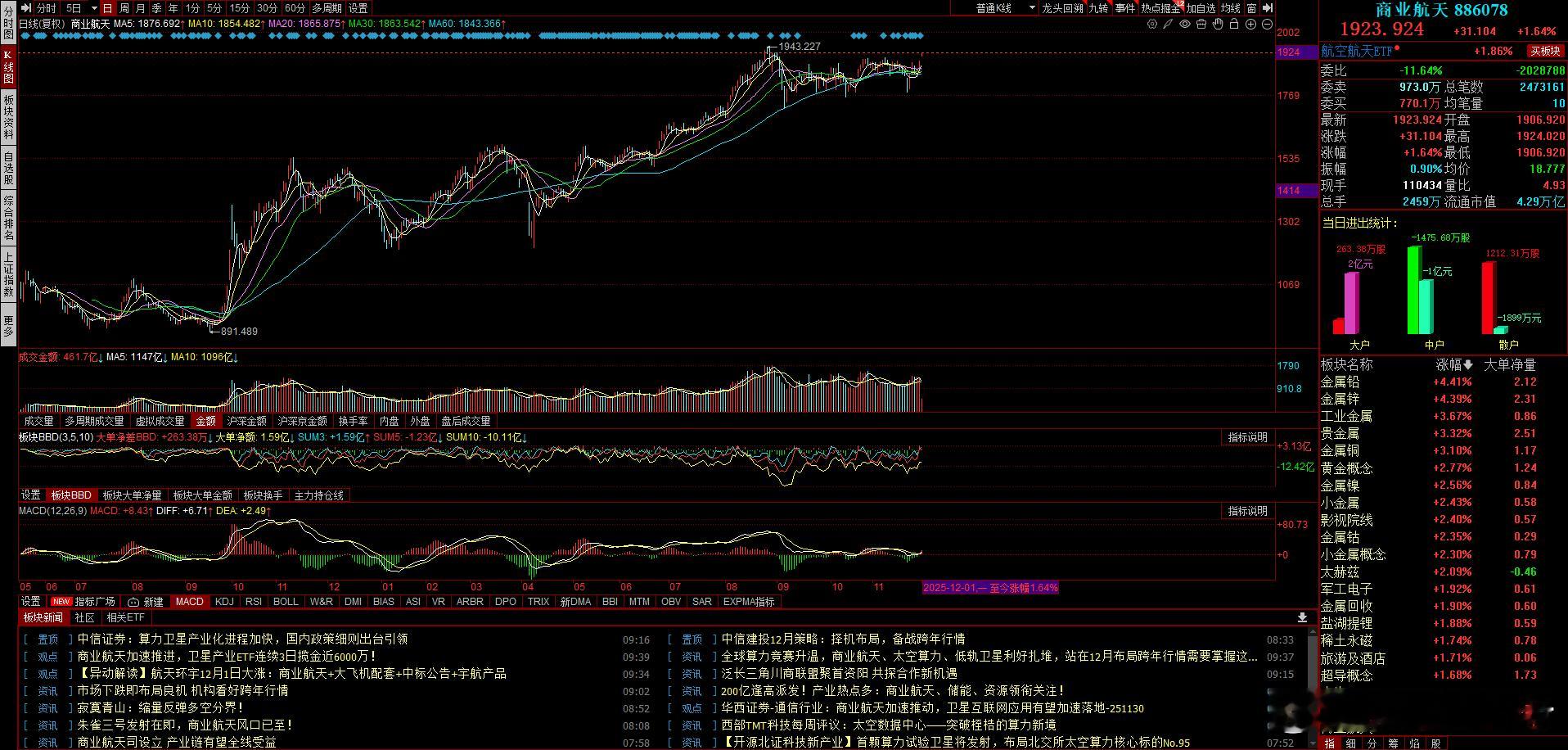Image resolution: width=1568 pixels, height=750 pixels.
Task: Open 更多 in left sidebar
Action: [8, 326]
